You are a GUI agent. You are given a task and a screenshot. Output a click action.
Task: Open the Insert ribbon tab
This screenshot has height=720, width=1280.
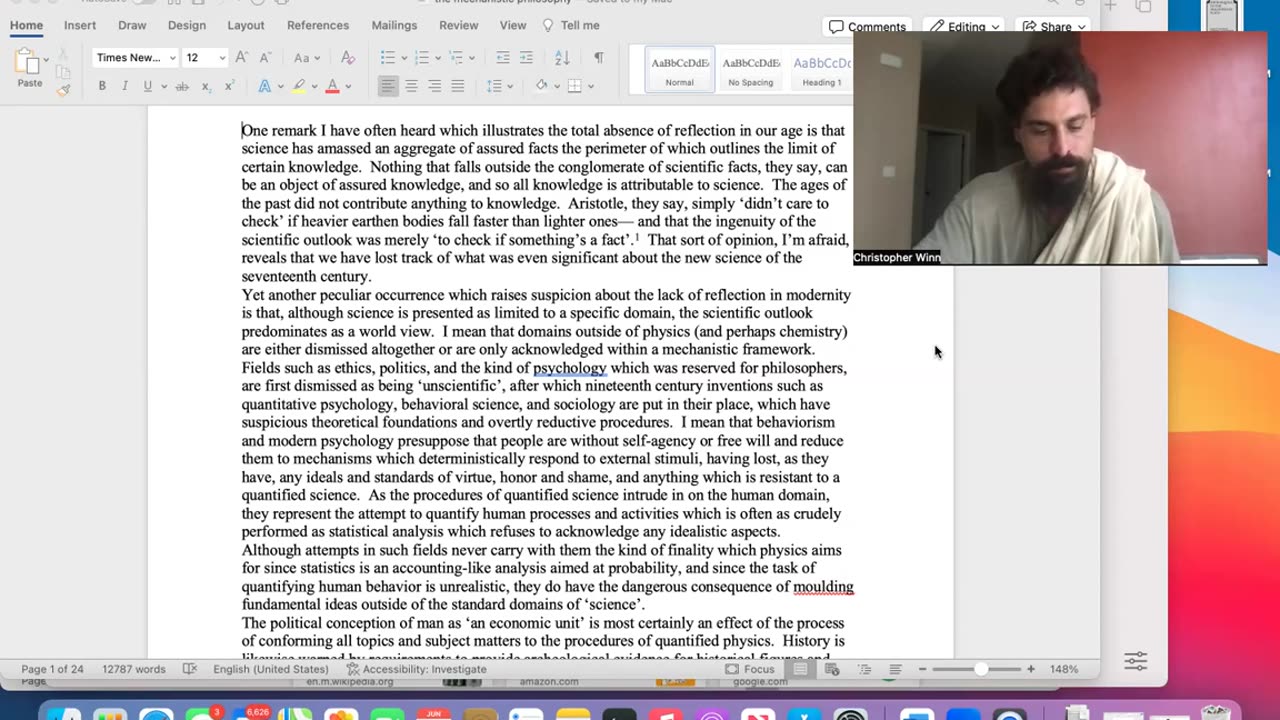[80, 25]
